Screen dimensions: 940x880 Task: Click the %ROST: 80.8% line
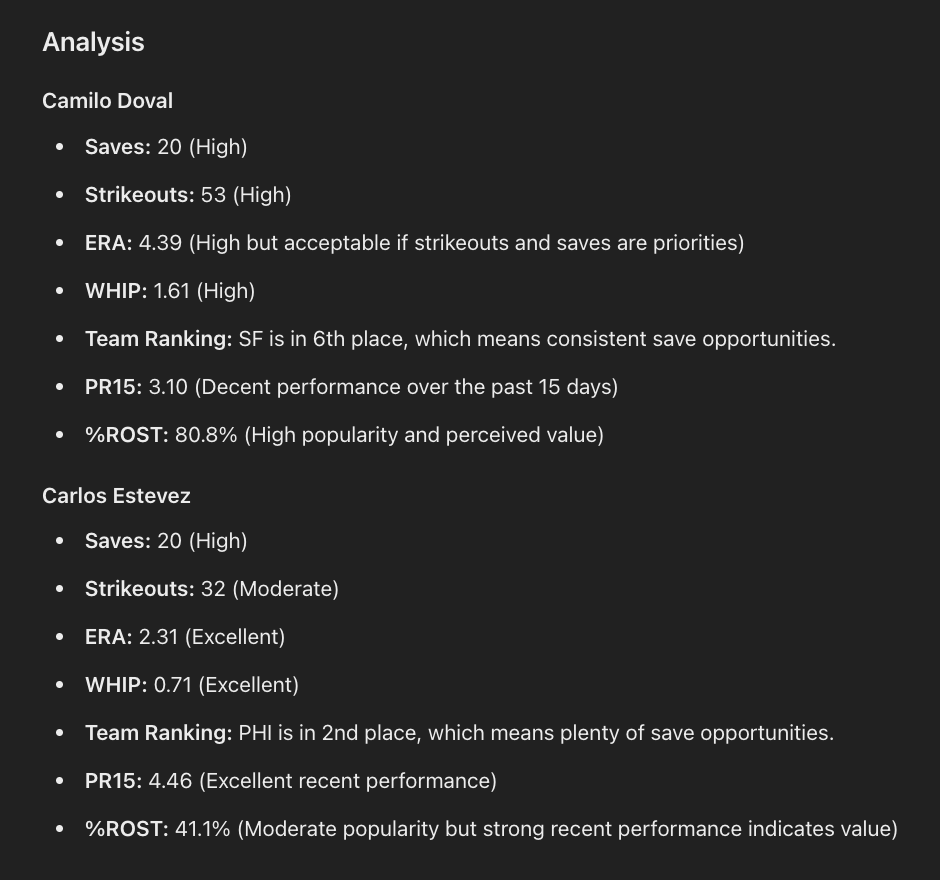(344, 435)
